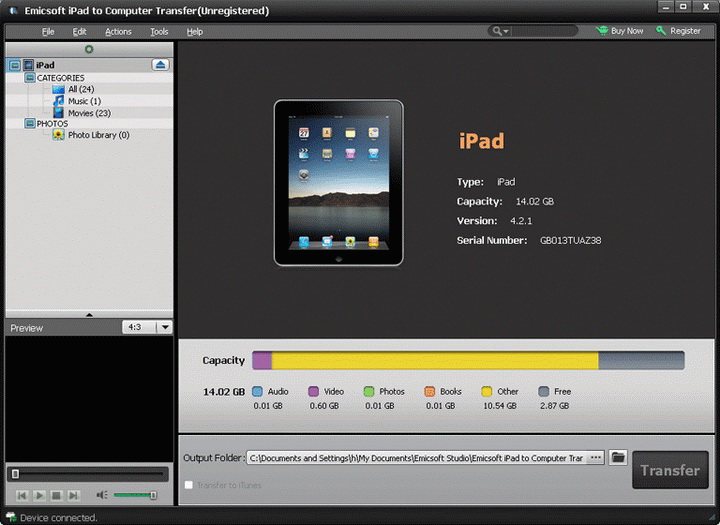
Task: Collapse the iPad root tree node
Action: (x=15, y=65)
